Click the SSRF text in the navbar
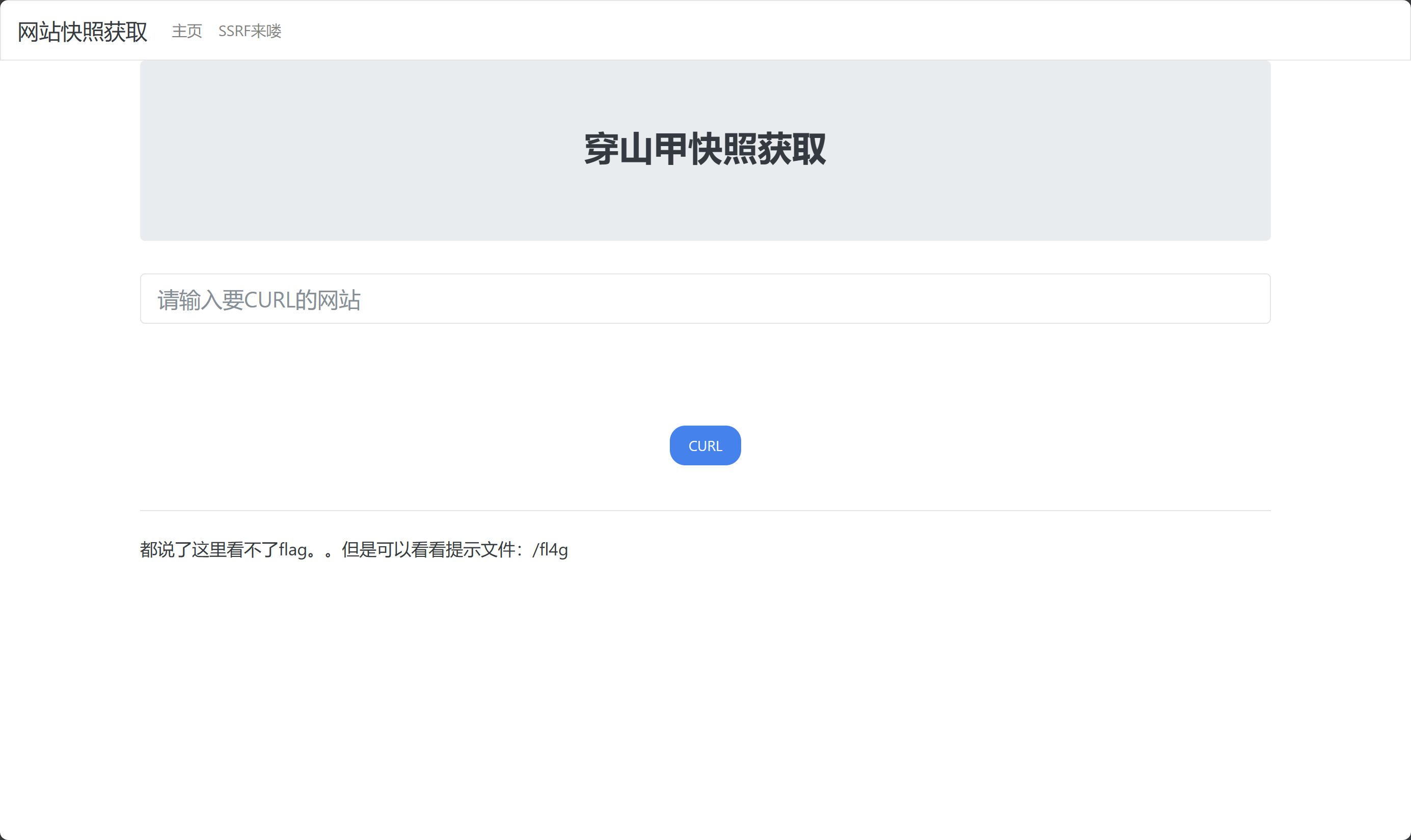This screenshot has width=1411, height=840. [234, 31]
